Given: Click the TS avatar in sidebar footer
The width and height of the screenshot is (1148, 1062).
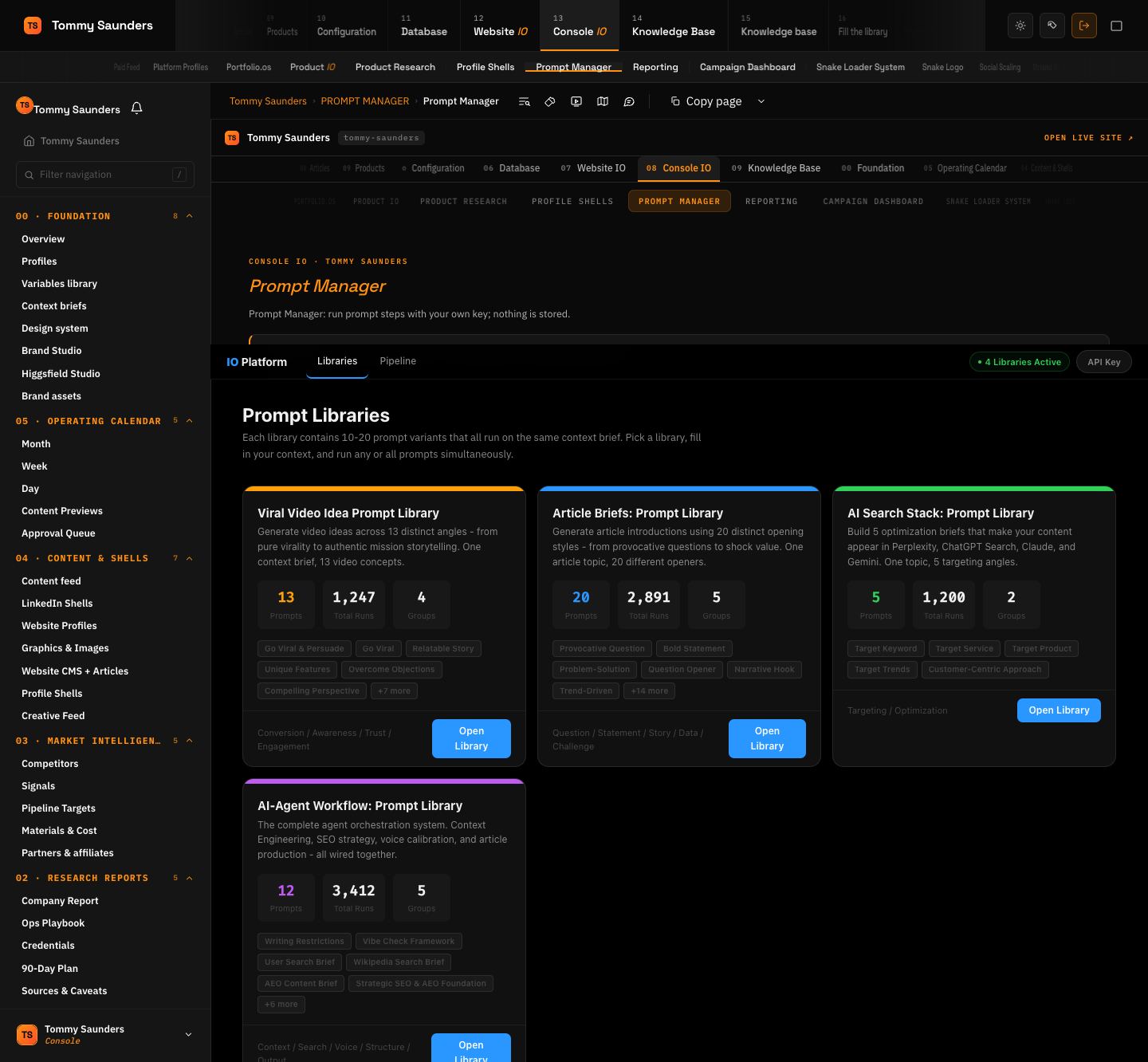Looking at the screenshot, I should coord(27,1034).
